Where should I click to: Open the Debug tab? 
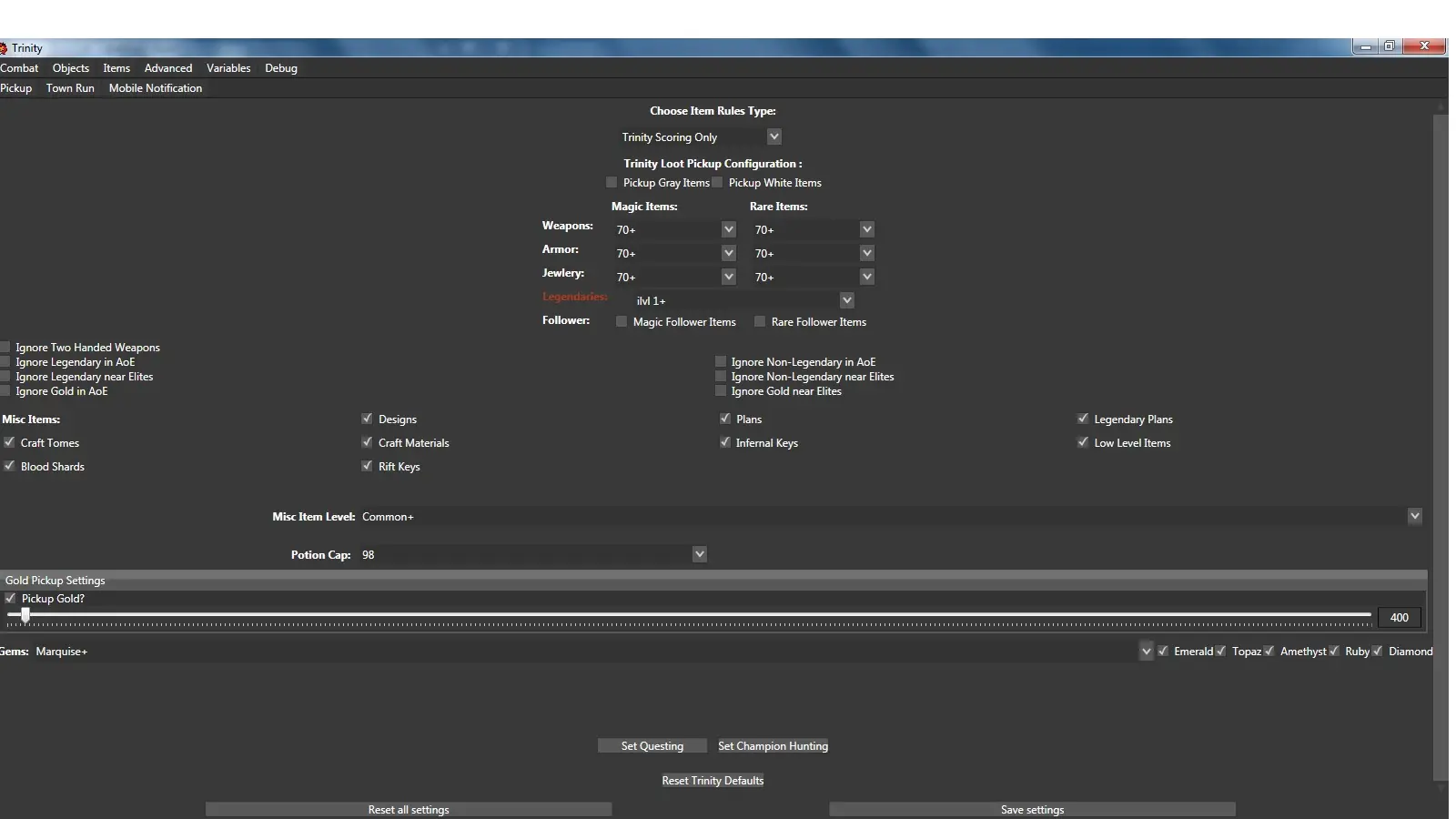point(281,68)
